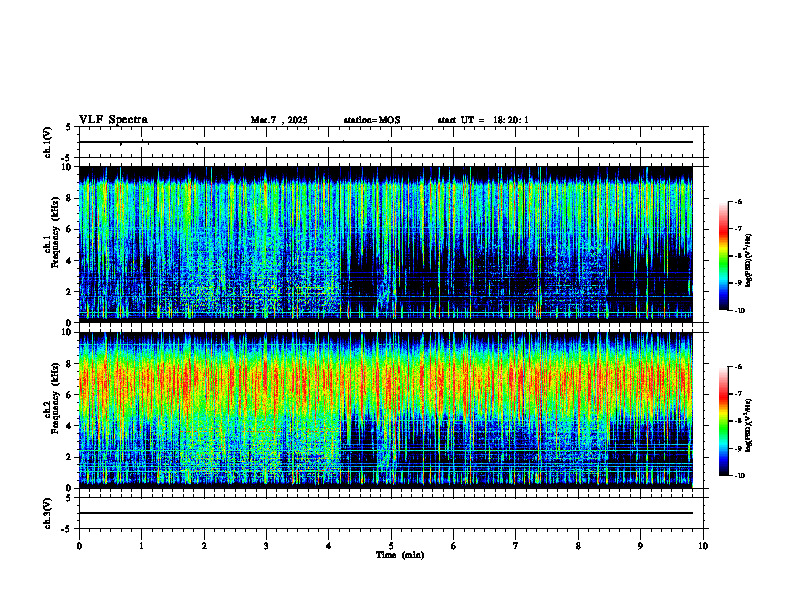The image size is (792, 612).
Task: Click the Time axis tick label "4"
Action: (x=329, y=546)
